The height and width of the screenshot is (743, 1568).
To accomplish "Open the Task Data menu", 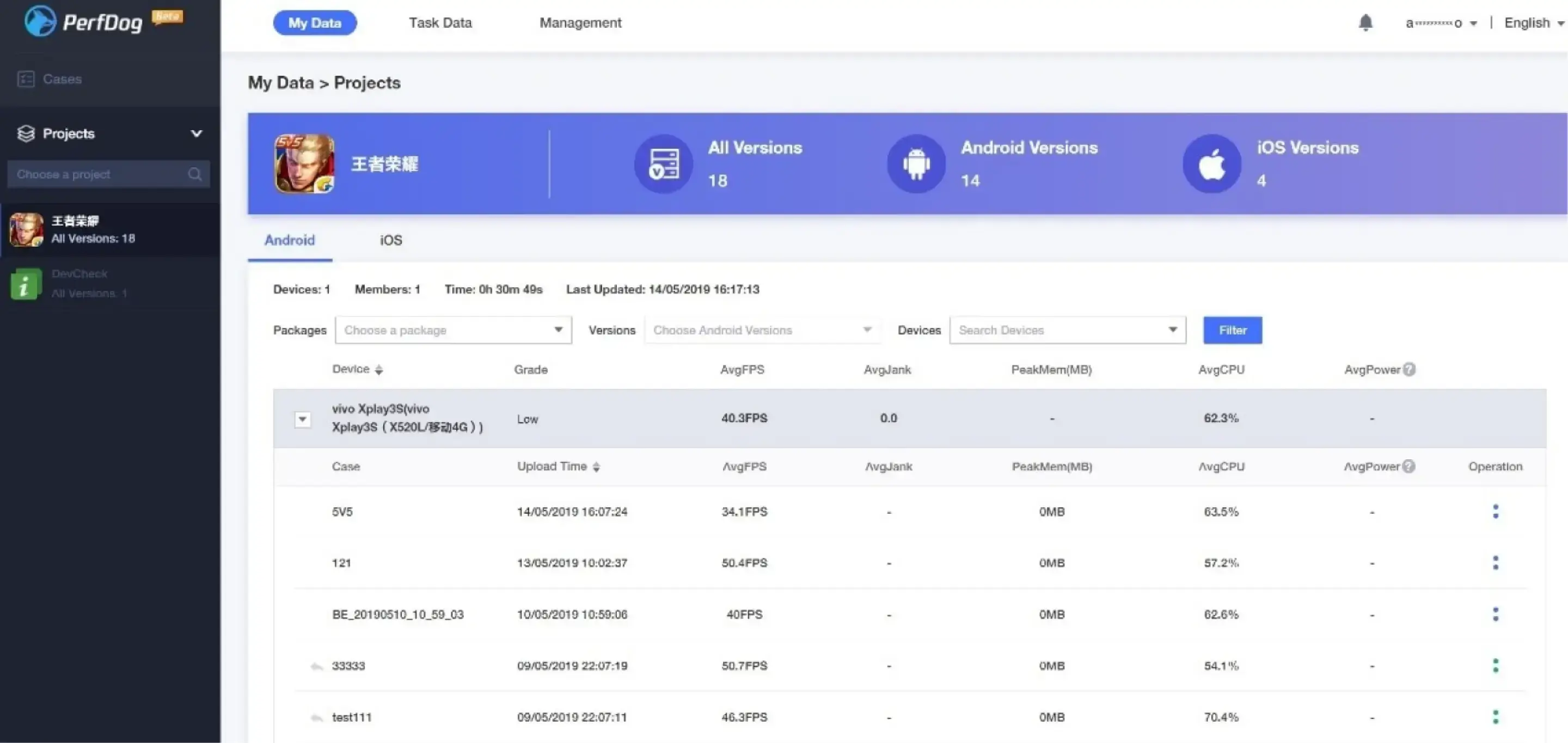I will tap(439, 22).
